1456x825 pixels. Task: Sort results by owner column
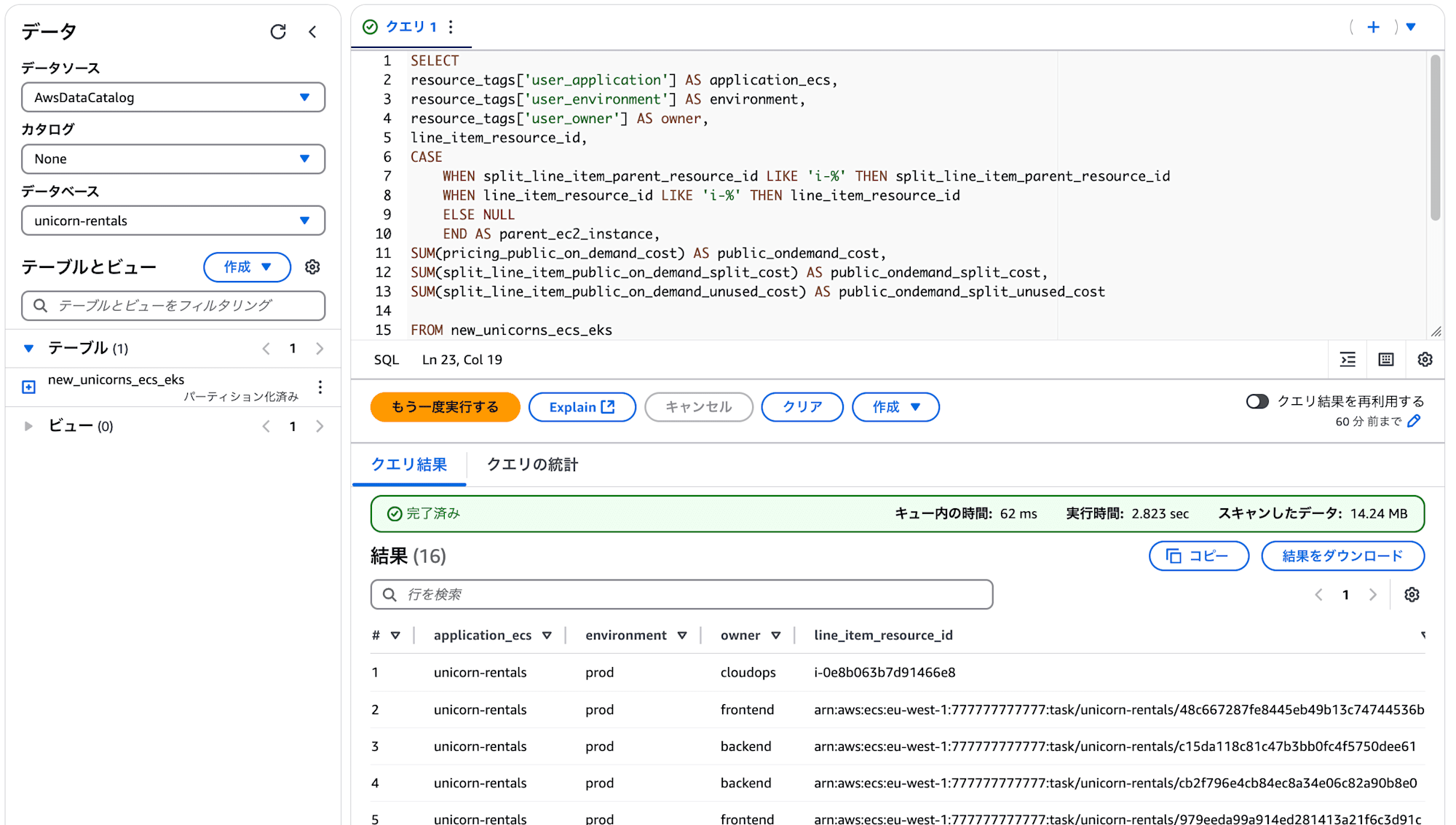coord(776,636)
